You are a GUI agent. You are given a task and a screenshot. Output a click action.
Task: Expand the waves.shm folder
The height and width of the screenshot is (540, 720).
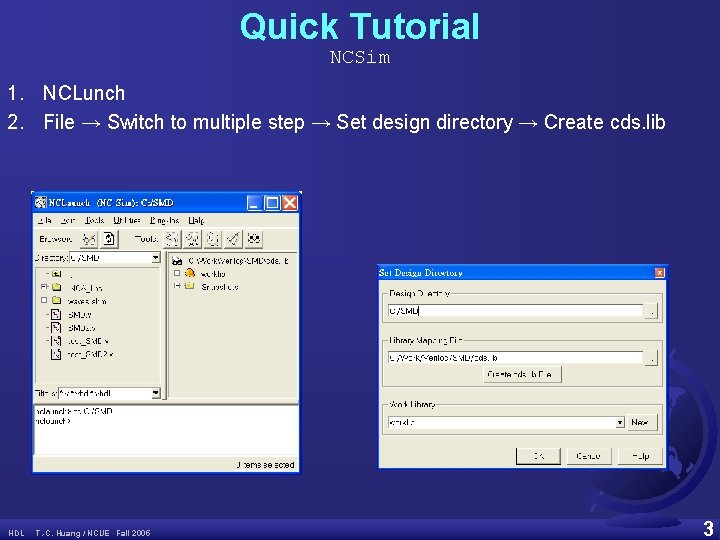[44, 300]
